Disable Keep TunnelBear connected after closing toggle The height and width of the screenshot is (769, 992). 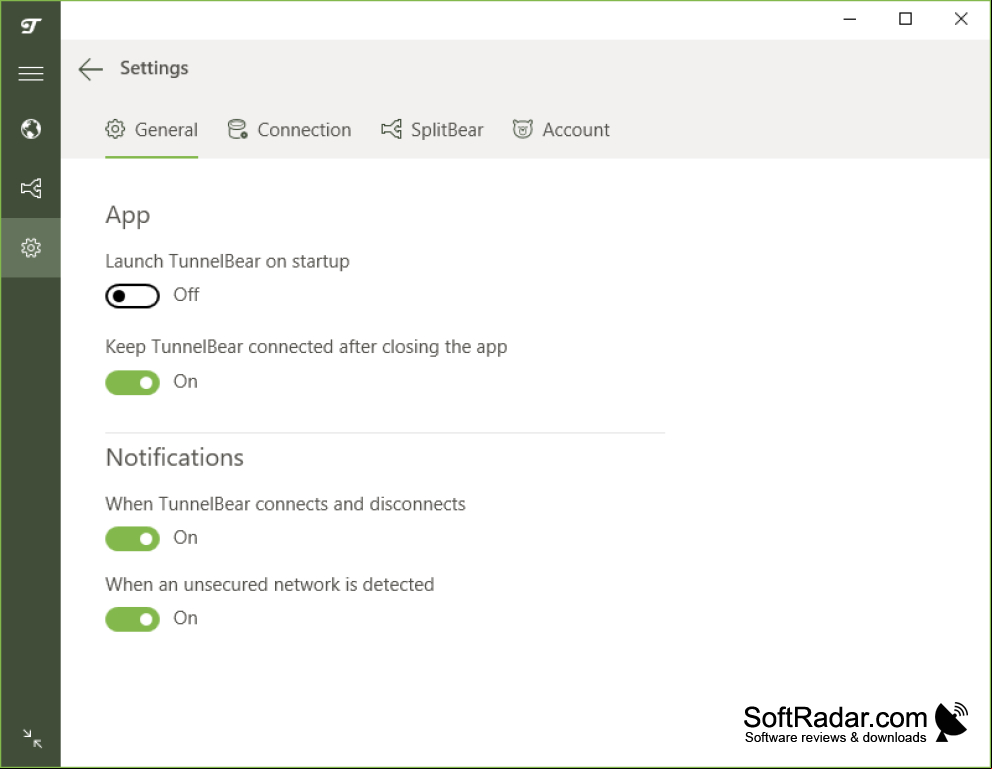pyautogui.click(x=132, y=383)
